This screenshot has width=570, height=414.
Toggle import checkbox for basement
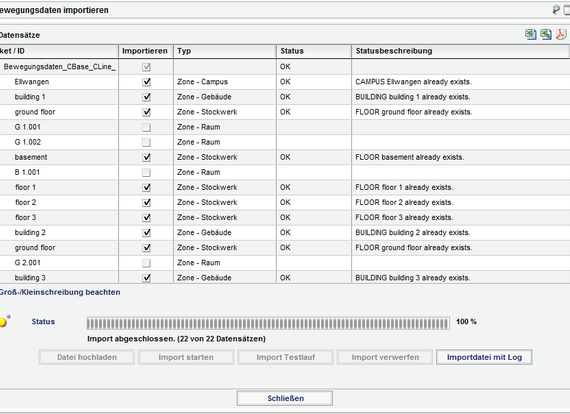(146, 157)
